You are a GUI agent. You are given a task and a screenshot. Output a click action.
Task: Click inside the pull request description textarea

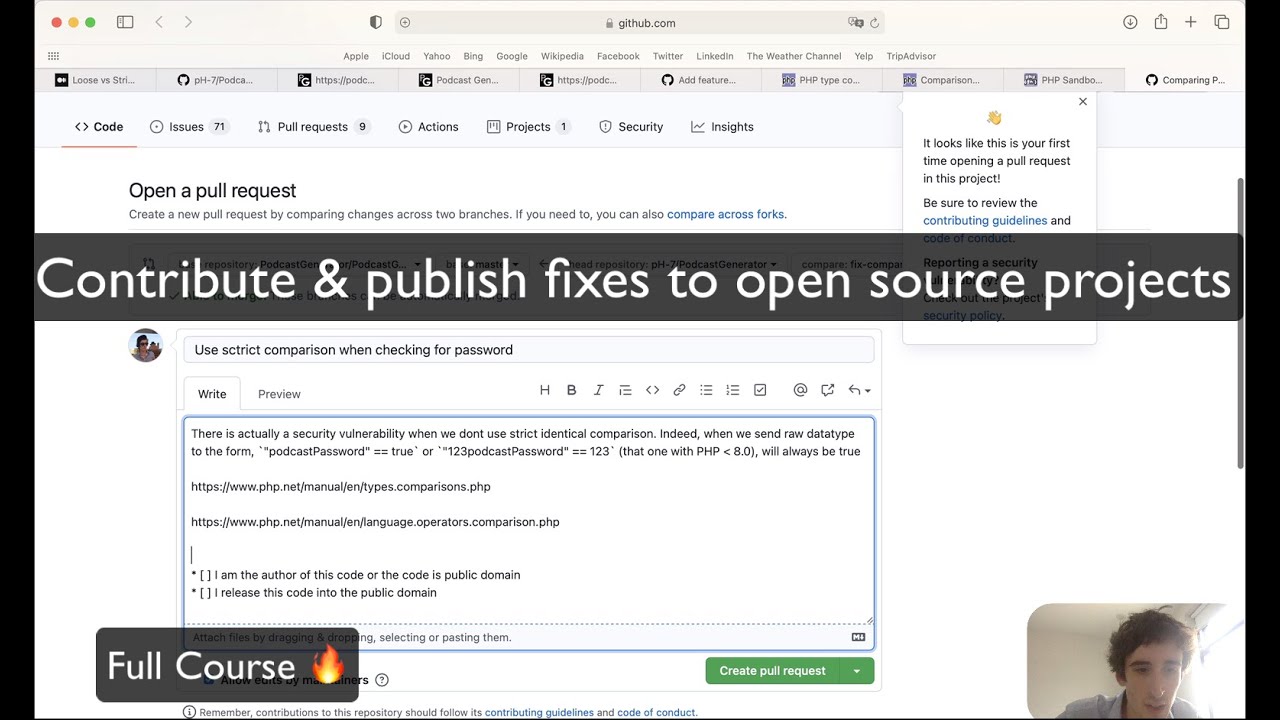coord(529,520)
